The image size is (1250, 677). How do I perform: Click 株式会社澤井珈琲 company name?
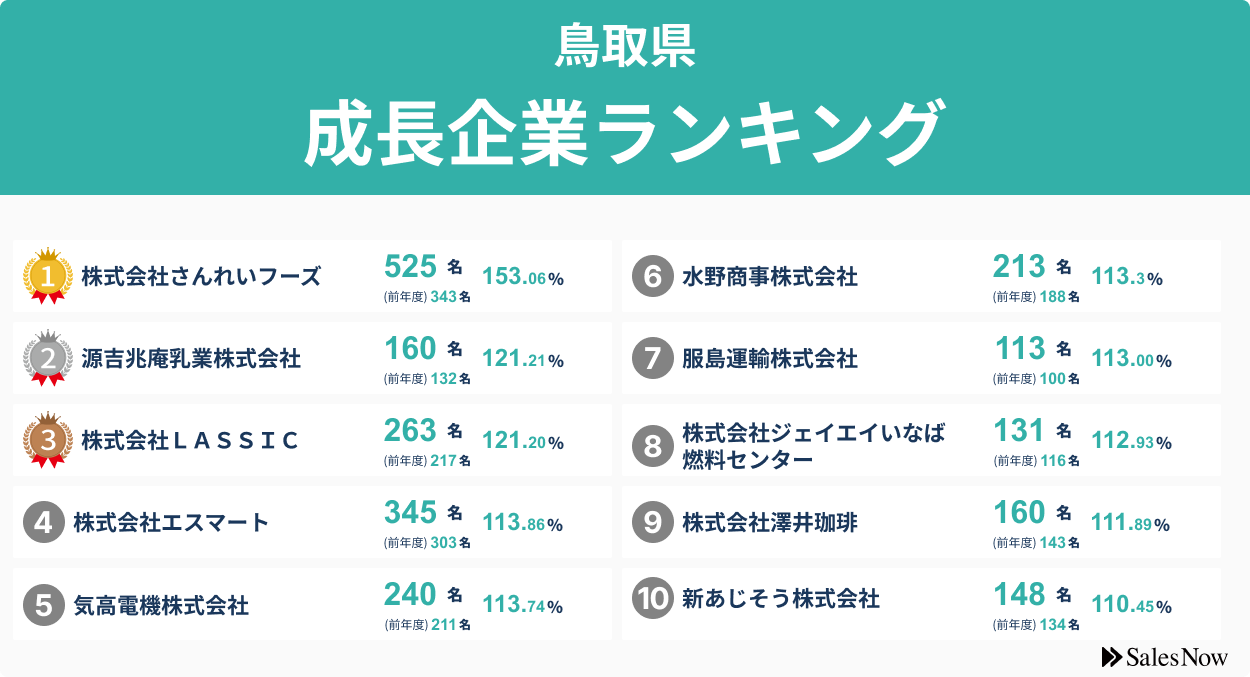coord(770,522)
